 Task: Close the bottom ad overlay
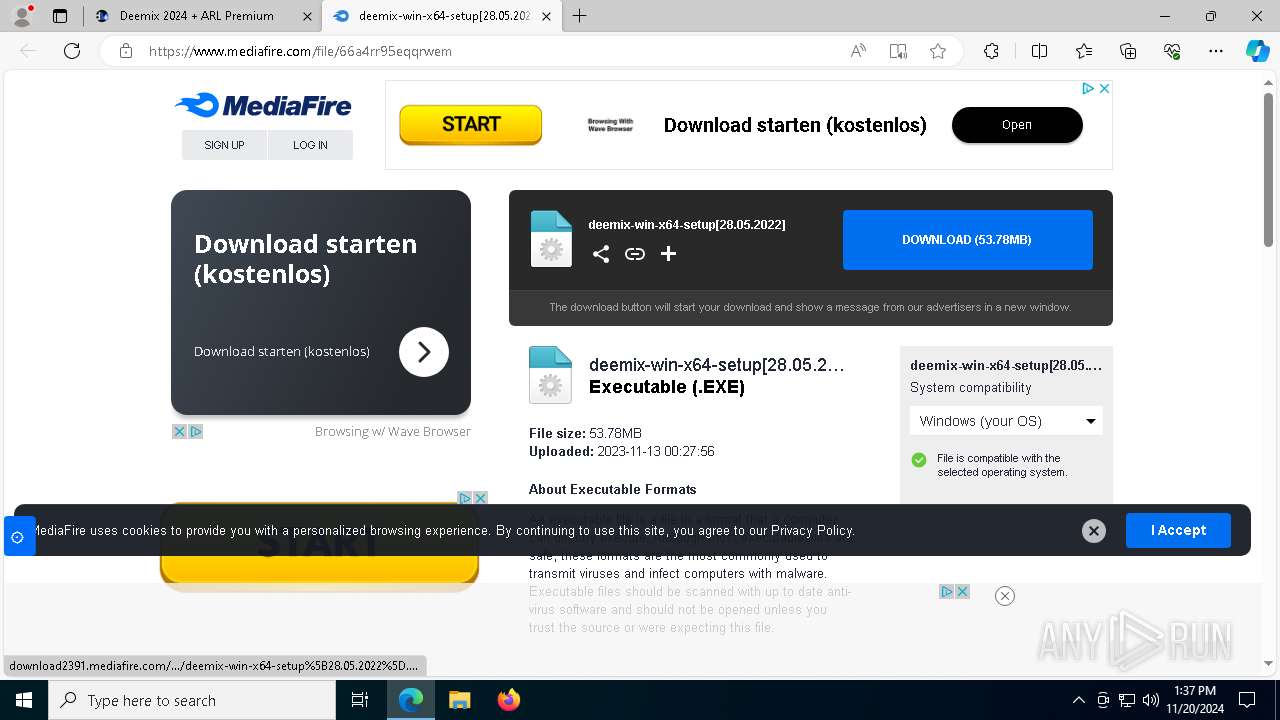(1005, 596)
